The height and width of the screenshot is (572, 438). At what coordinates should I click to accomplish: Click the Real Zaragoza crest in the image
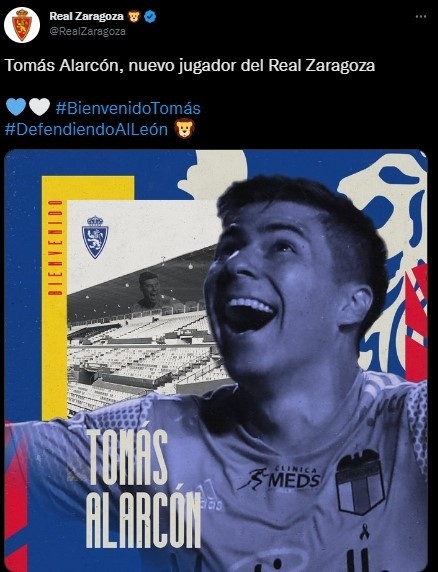[95, 237]
